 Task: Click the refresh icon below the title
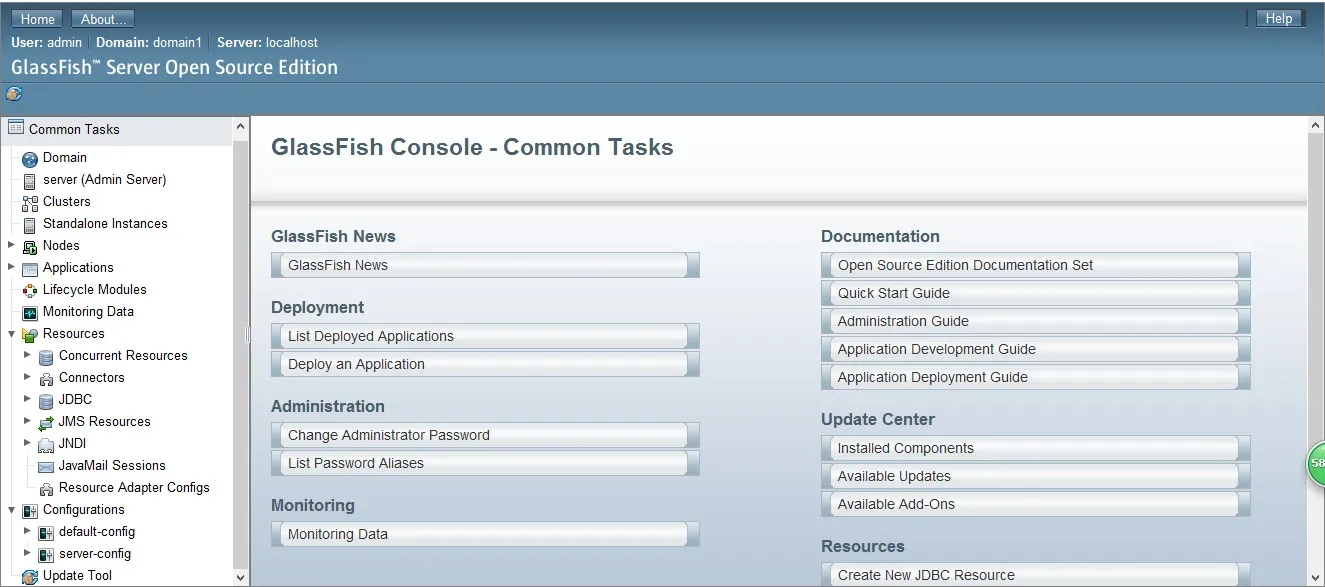click(14, 94)
